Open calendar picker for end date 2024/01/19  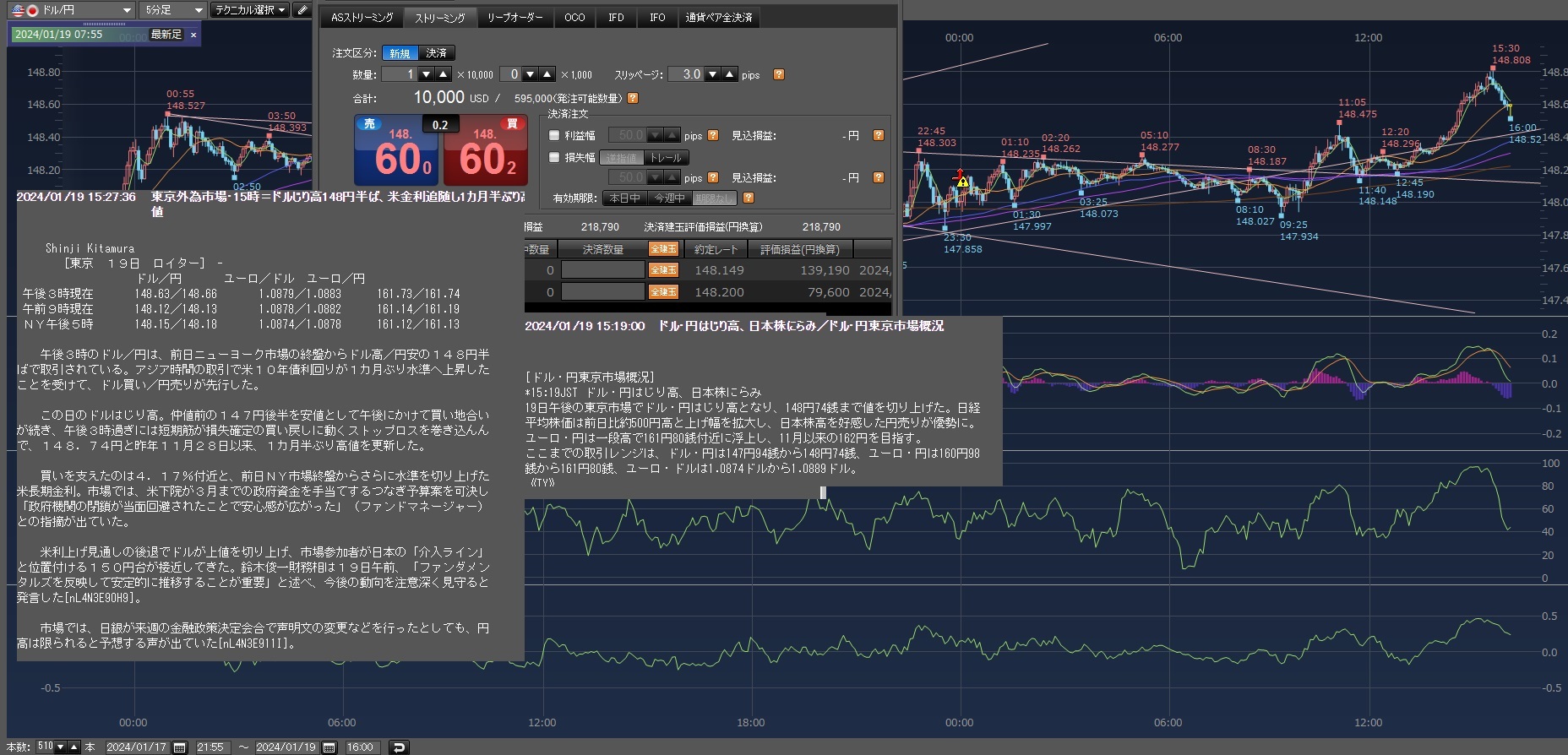(x=329, y=747)
